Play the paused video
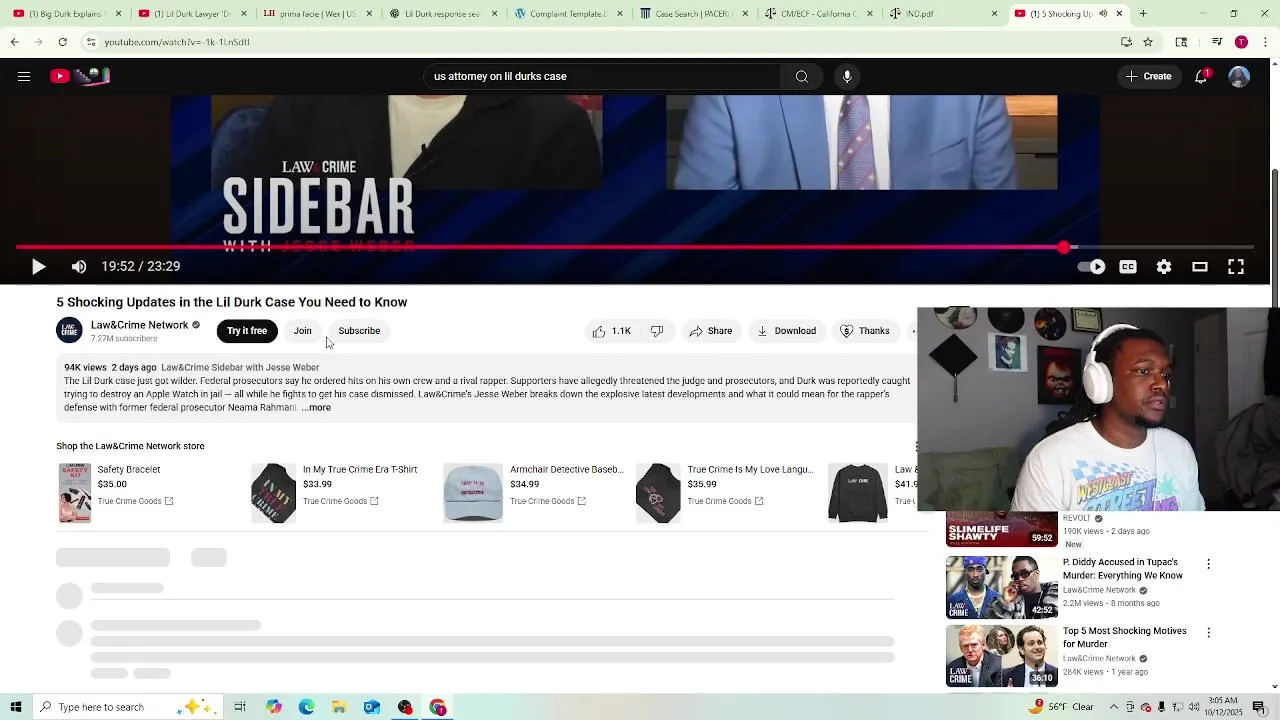The image size is (1280, 720). click(x=38, y=266)
